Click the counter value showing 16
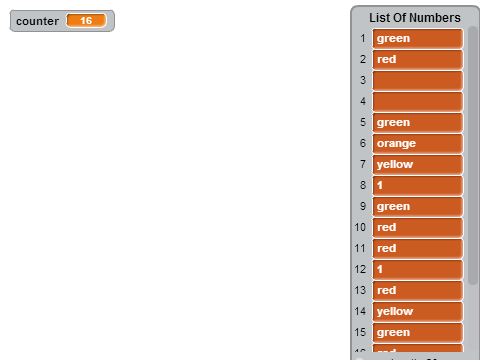Image resolution: width=480 pixels, height=360 pixels. point(86,21)
